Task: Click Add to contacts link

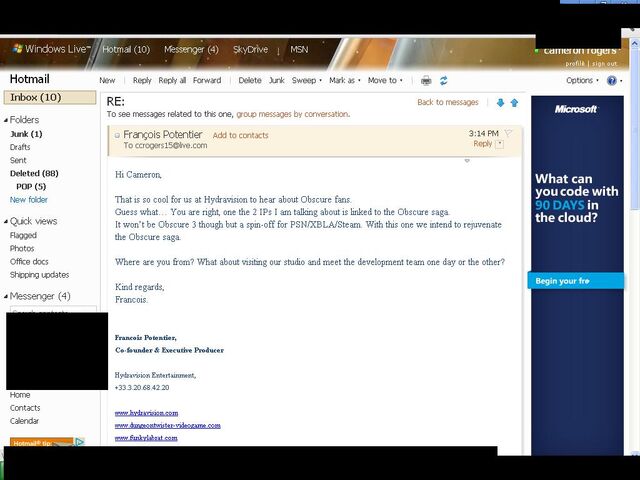Action: (x=240, y=136)
